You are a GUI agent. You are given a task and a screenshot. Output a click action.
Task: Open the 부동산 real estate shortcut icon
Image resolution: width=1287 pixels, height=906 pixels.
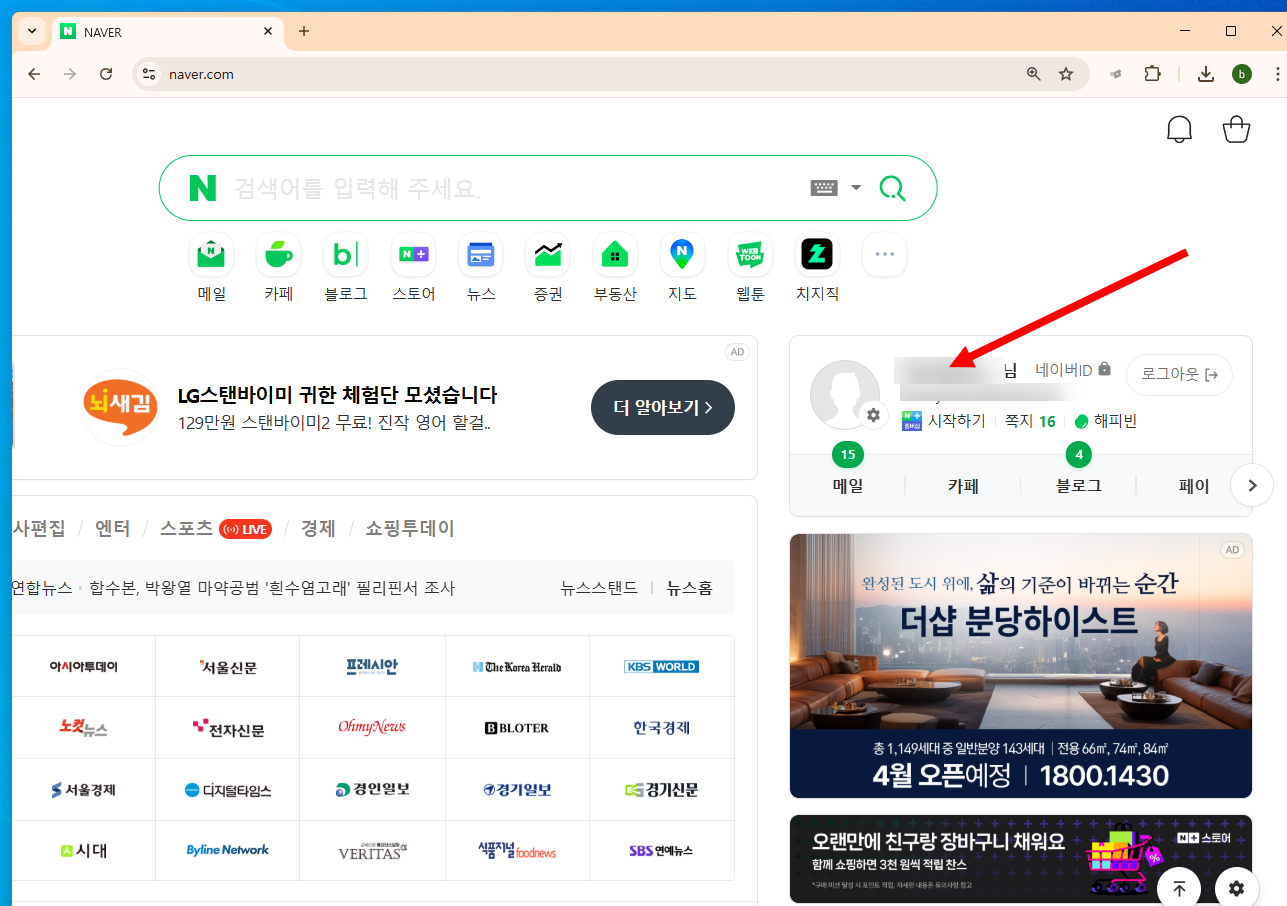[615, 255]
